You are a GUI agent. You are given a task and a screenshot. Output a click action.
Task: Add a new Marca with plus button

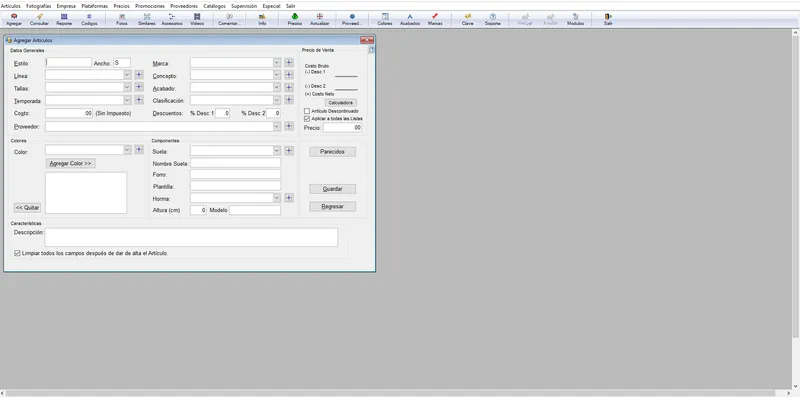tap(289, 63)
